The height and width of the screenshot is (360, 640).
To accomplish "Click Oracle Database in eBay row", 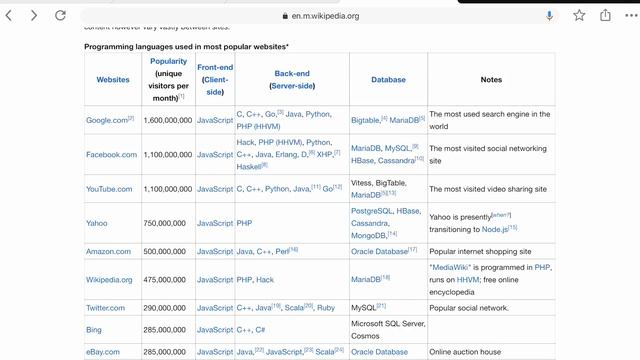I will coord(380,352).
